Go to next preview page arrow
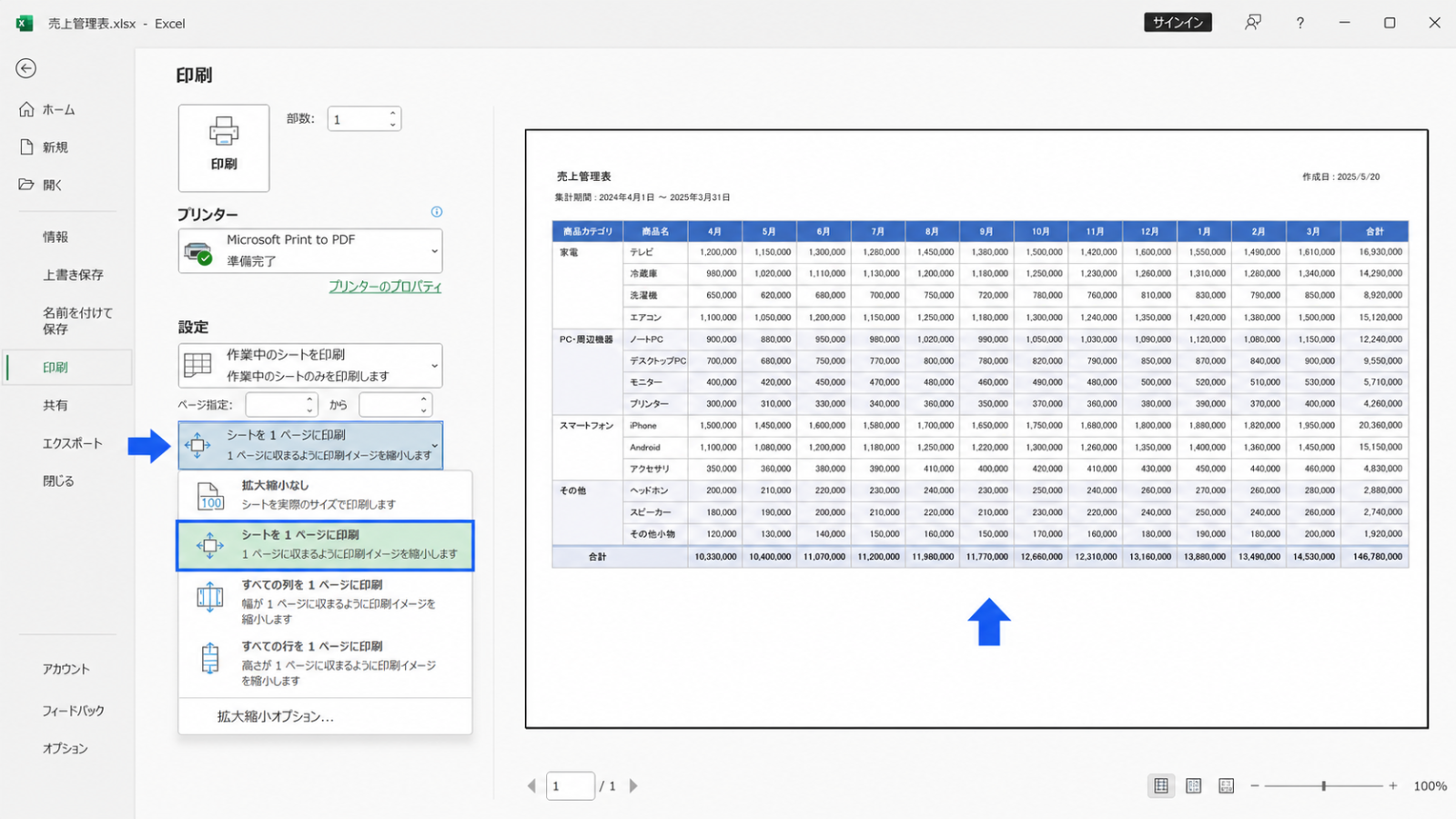 click(x=633, y=785)
